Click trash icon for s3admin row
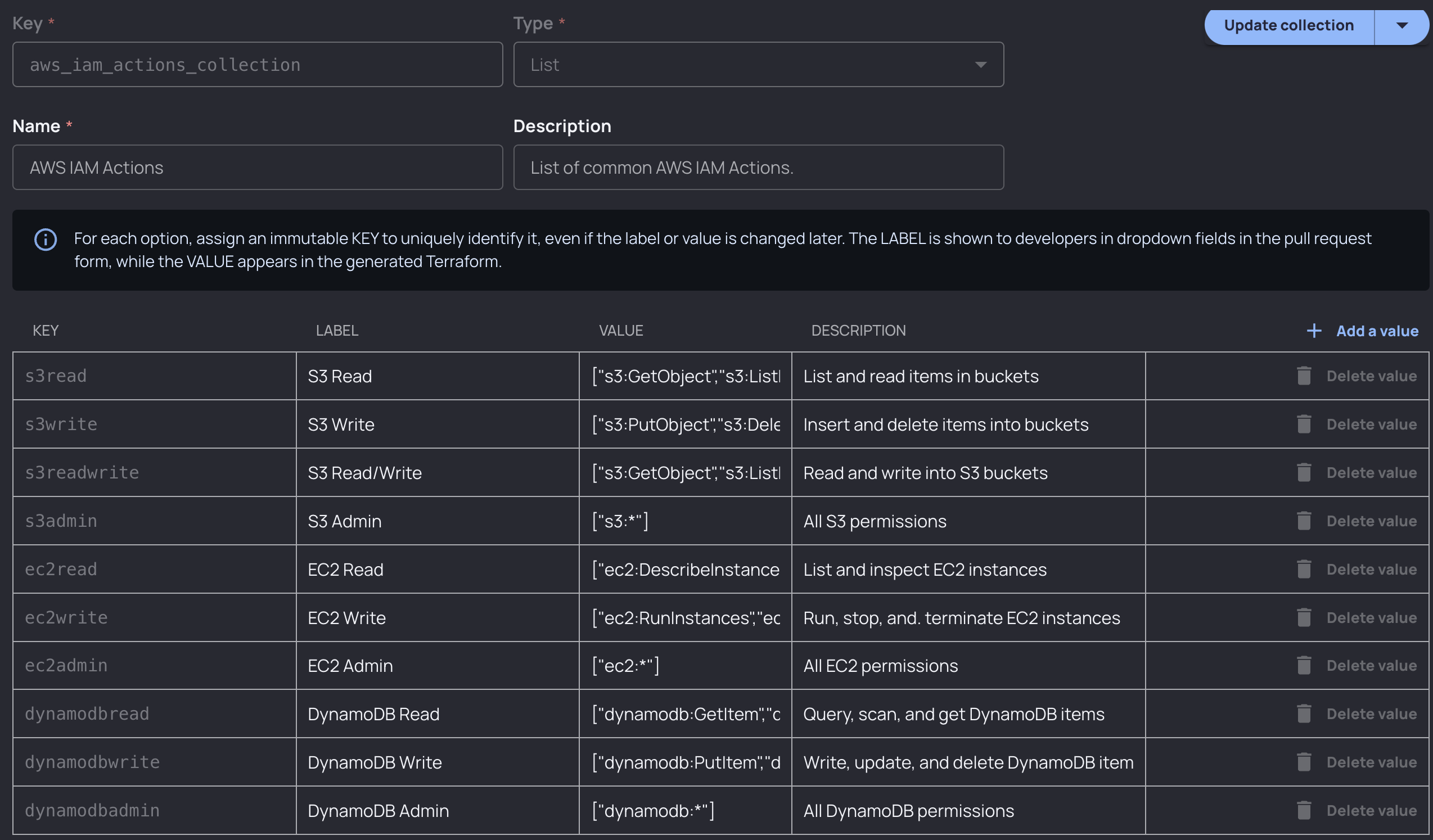The width and height of the screenshot is (1433, 840). 1304,521
